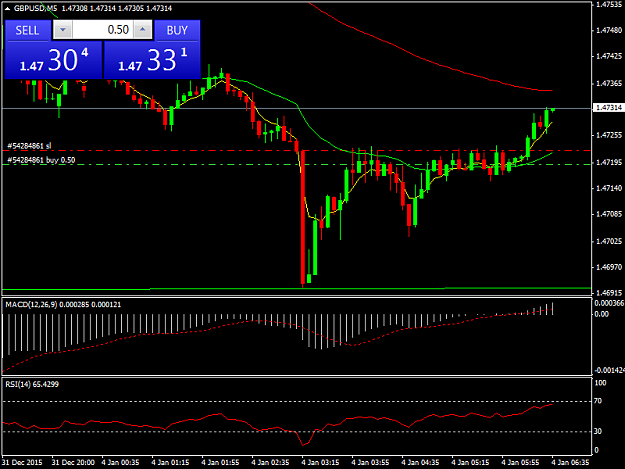Image resolution: width=625 pixels, height=469 pixels.
Task: Click the current price tag 1.47314
Action: point(608,108)
